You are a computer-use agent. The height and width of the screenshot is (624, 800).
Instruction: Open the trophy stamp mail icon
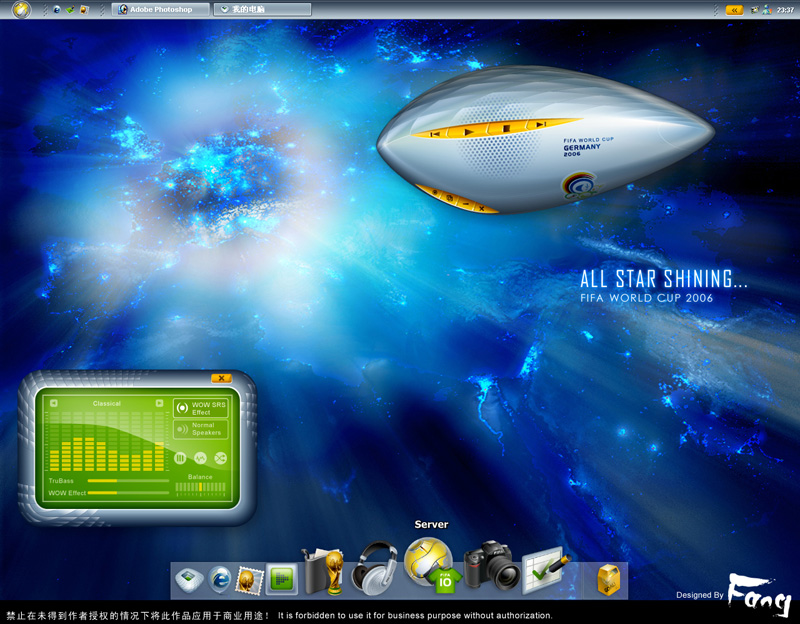point(249,581)
